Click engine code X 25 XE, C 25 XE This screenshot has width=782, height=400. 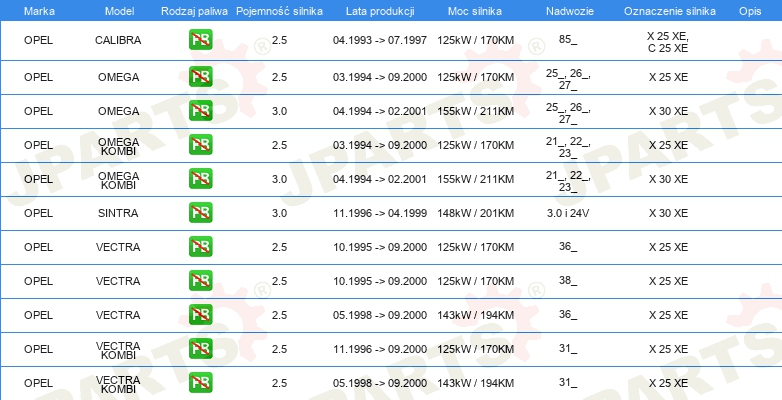668,42
